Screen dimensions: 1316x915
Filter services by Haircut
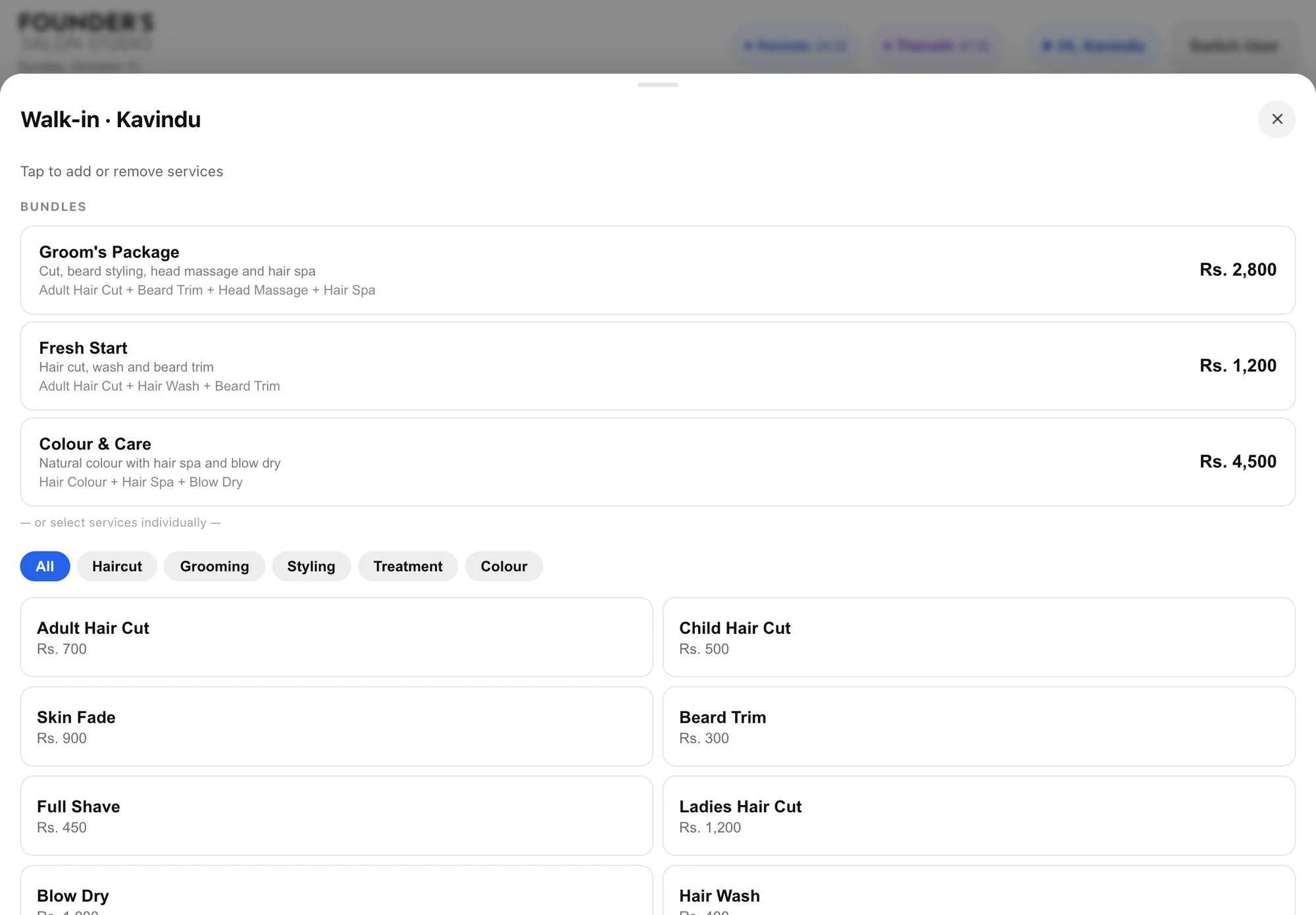click(x=117, y=566)
